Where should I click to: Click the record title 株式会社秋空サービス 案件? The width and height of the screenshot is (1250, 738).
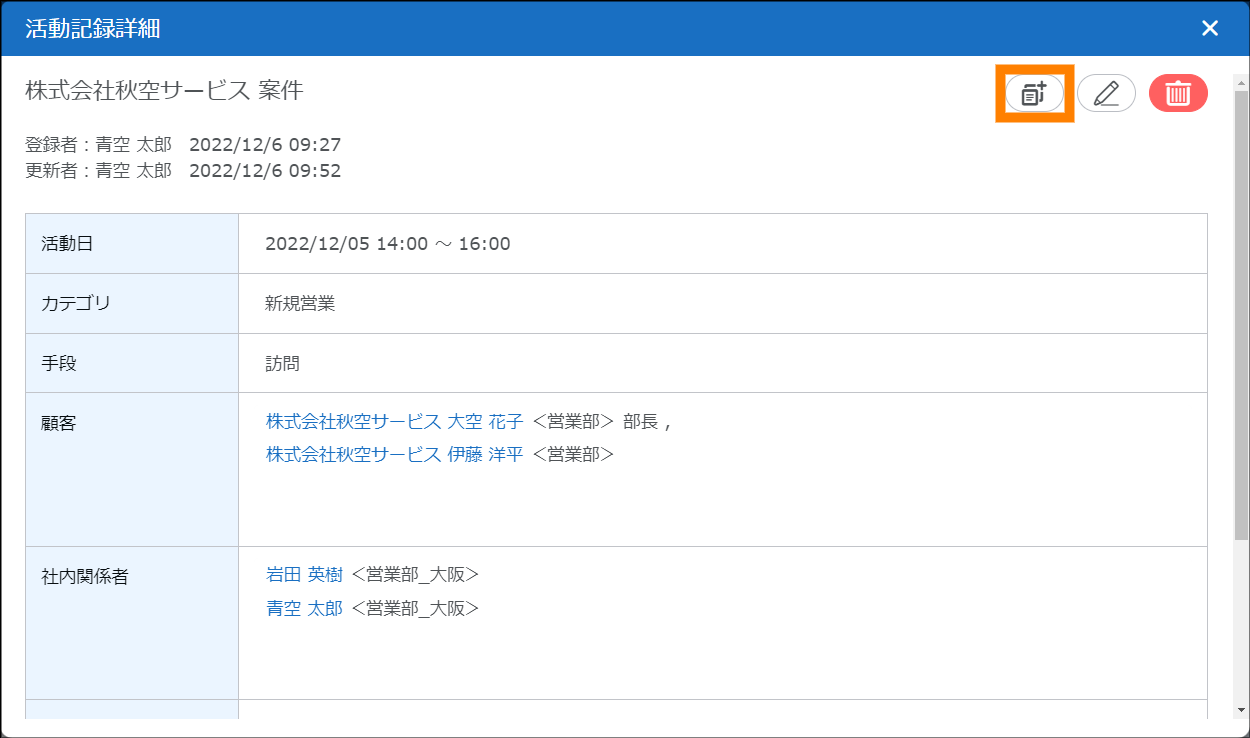pyautogui.click(x=164, y=91)
